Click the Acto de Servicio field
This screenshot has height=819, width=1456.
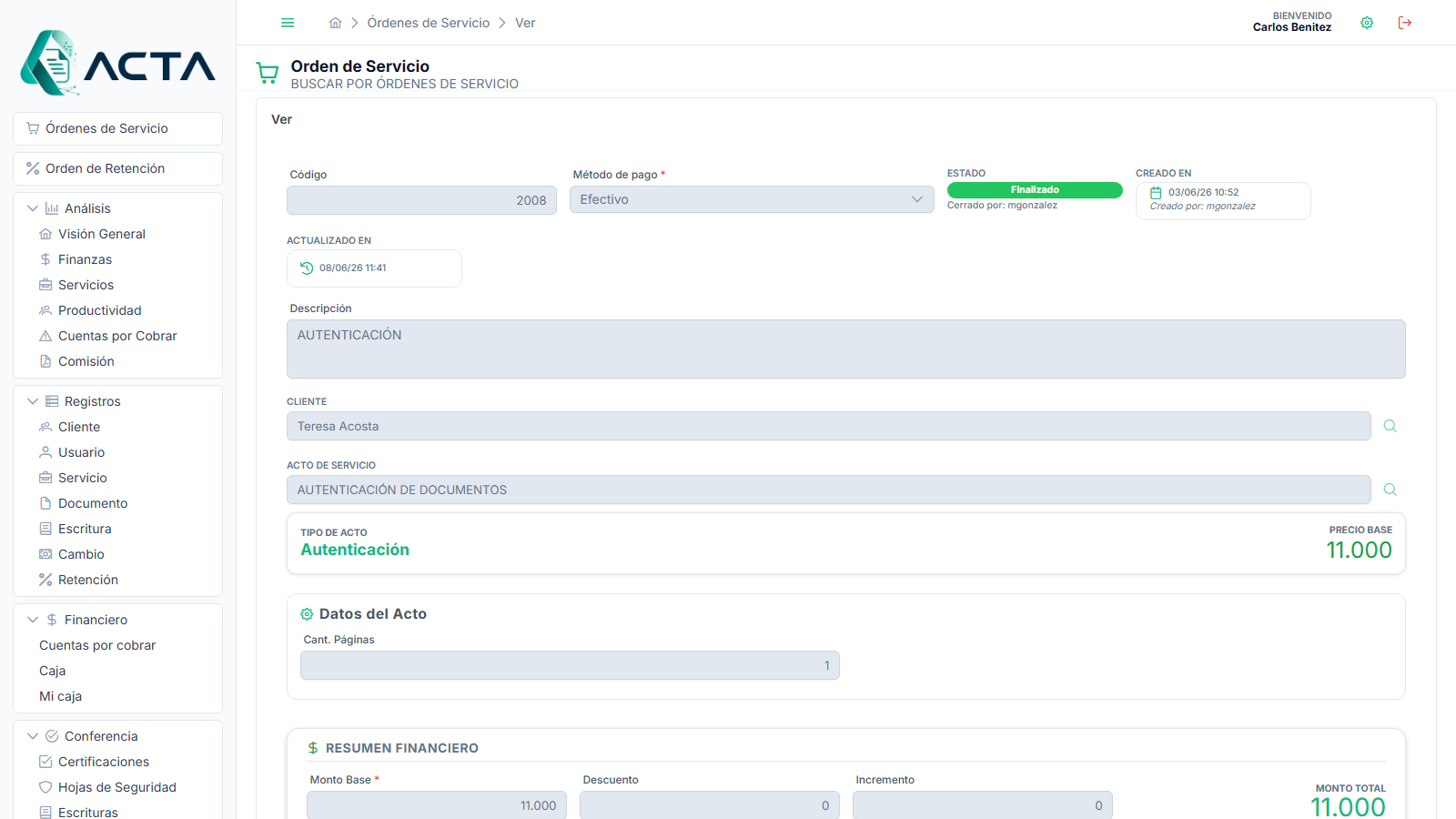coord(829,490)
